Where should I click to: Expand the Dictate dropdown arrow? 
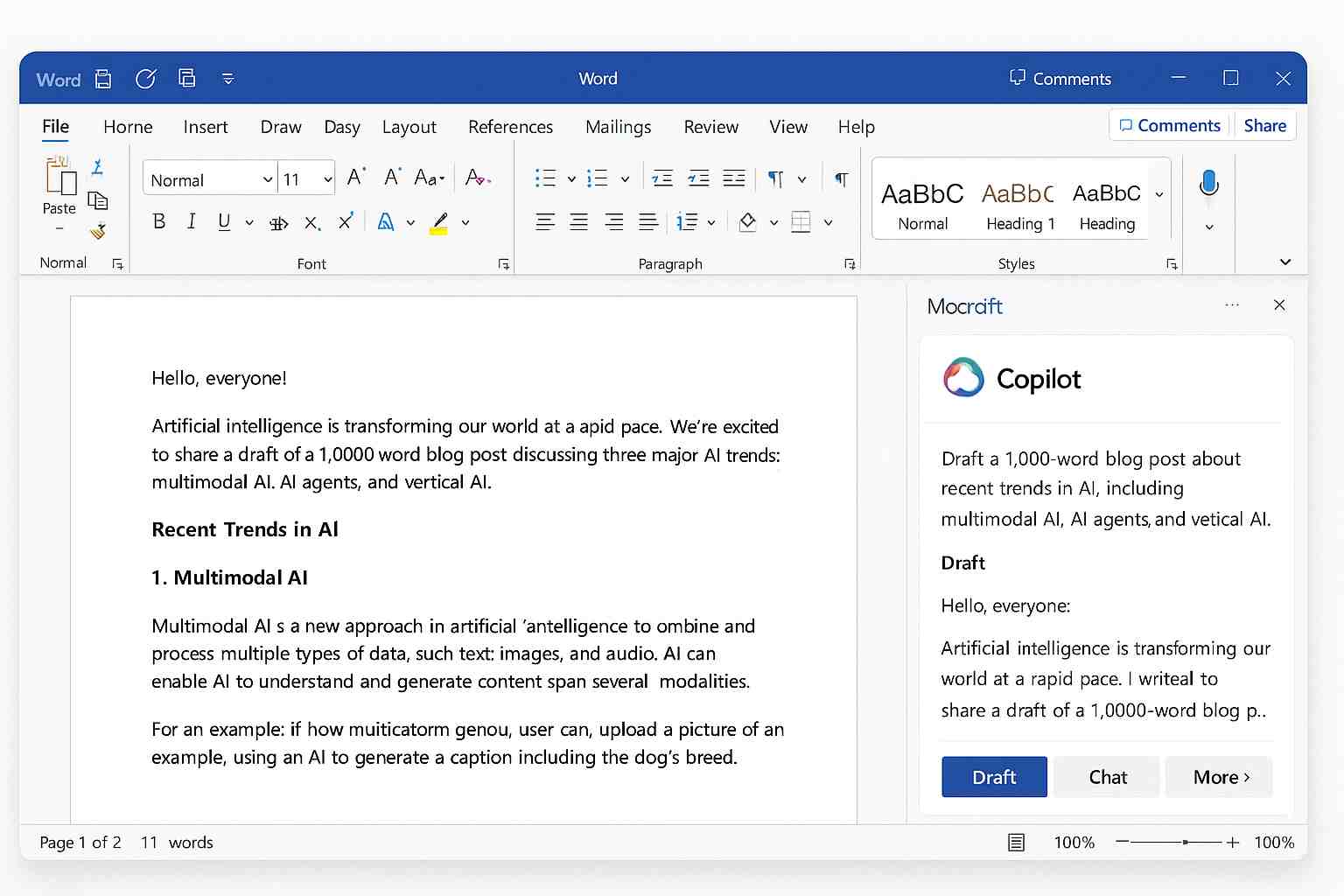pyautogui.click(x=1209, y=227)
